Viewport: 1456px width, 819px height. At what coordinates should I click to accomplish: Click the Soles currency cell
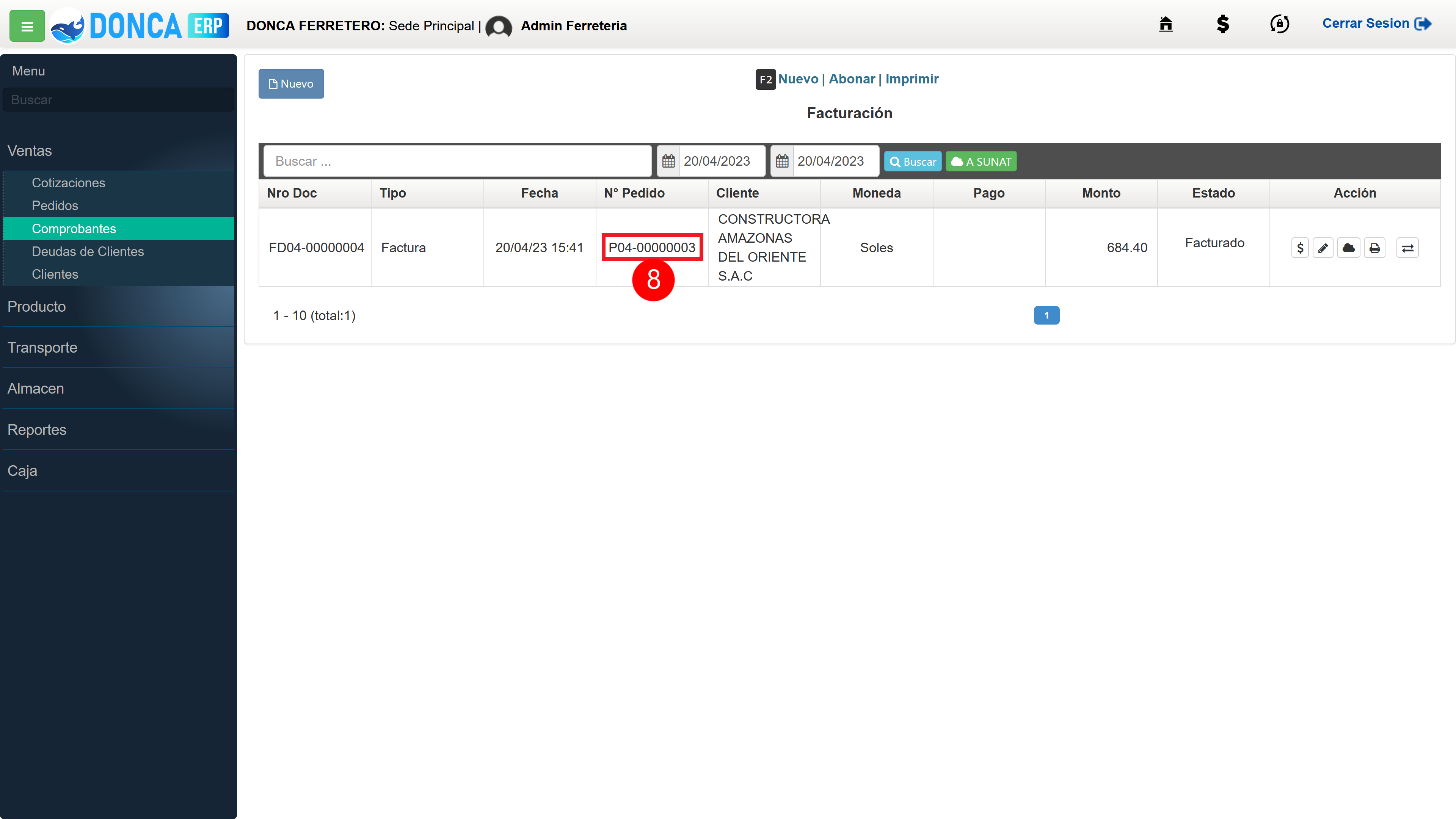(876, 248)
